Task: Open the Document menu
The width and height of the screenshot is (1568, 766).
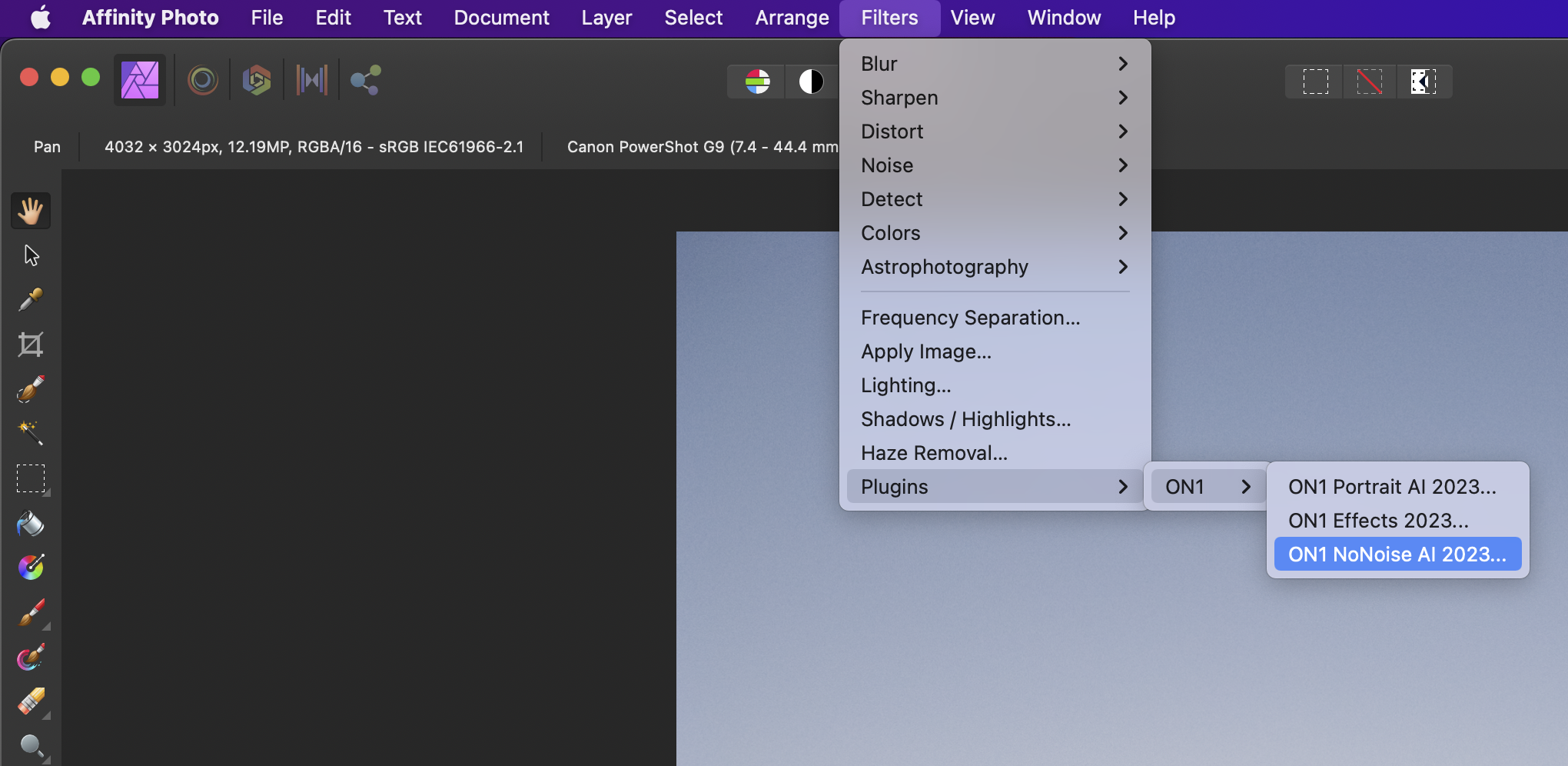Action: 501,18
